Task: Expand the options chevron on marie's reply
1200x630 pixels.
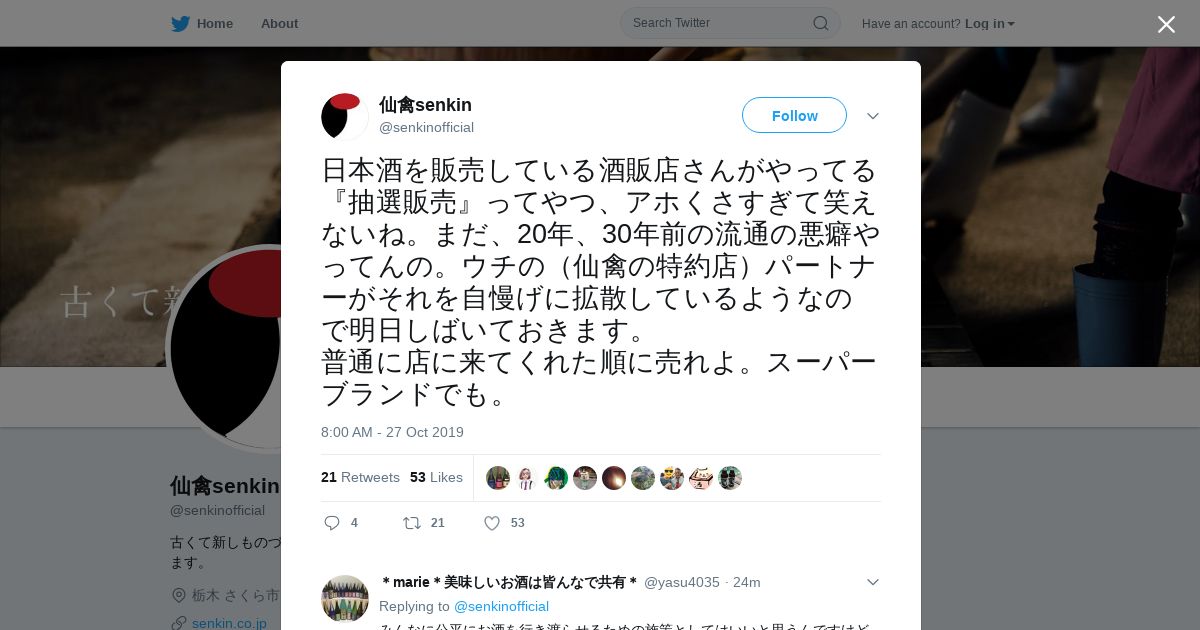Action: pyautogui.click(x=872, y=582)
